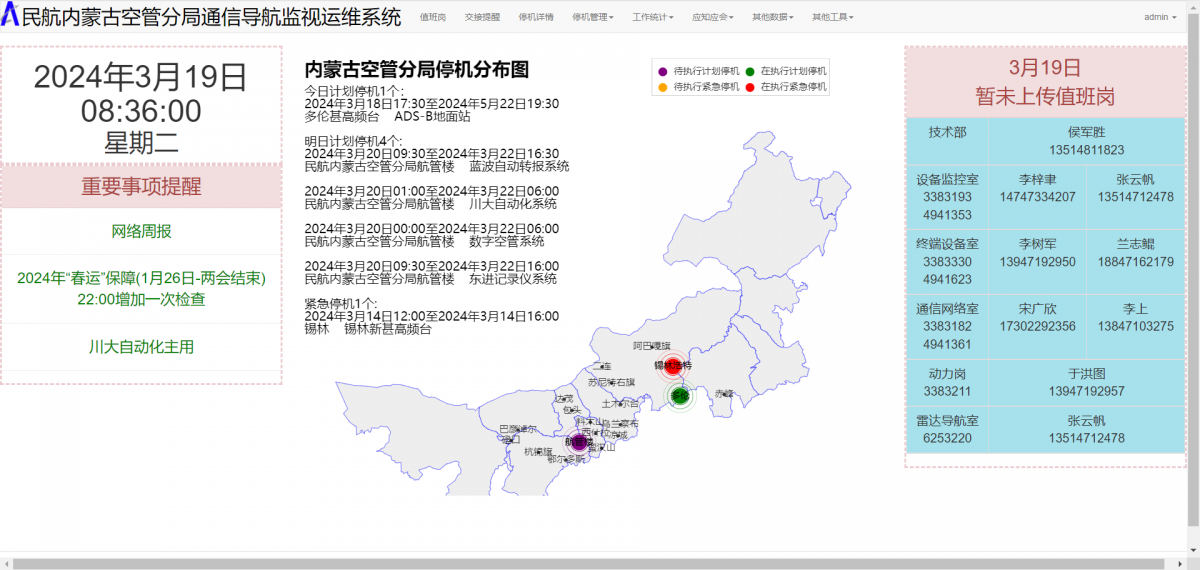Click the 蓝波自动转报系统 outage entry
Viewport: 1200px width, 570px height.
(x=436, y=166)
